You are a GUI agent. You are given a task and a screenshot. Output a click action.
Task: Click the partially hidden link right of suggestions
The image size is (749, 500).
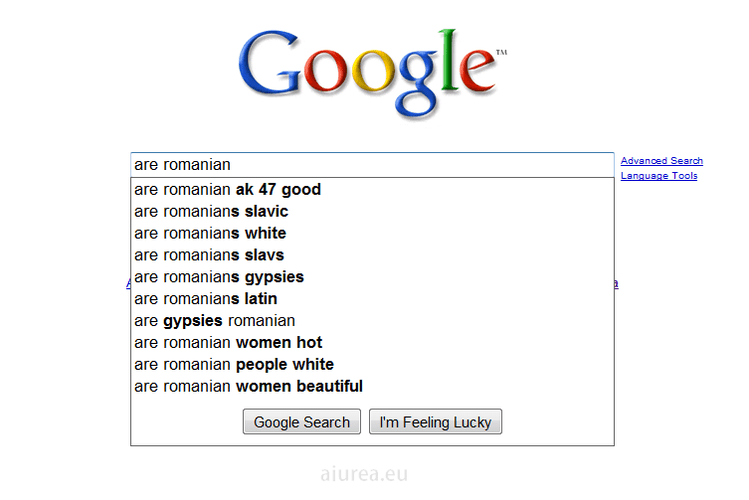(616, 284)
